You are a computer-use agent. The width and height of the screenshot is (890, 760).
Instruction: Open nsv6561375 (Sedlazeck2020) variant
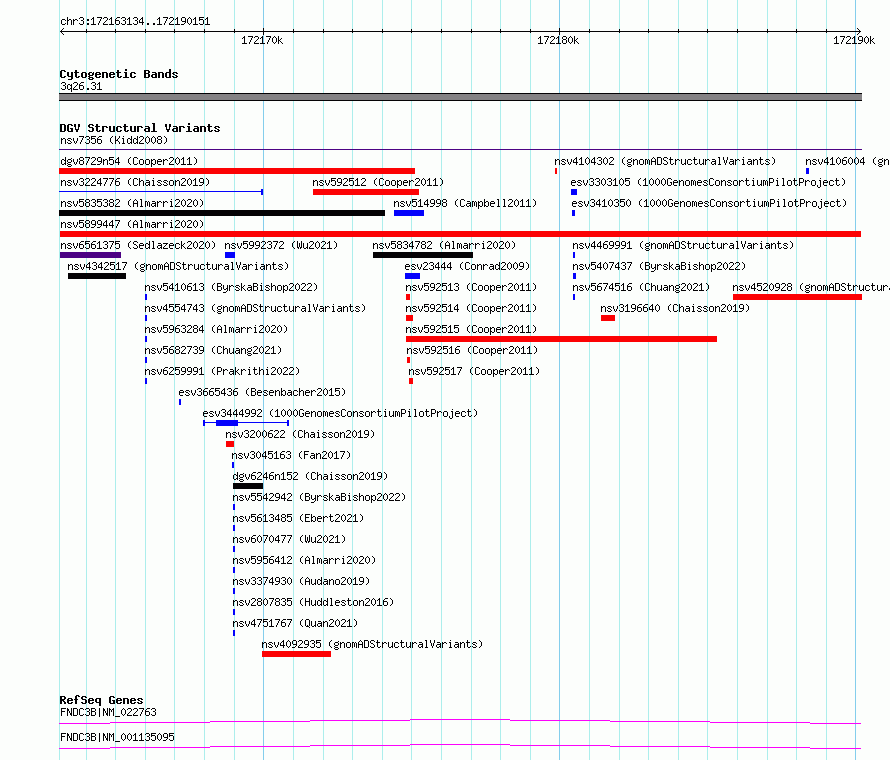(138, 245)
